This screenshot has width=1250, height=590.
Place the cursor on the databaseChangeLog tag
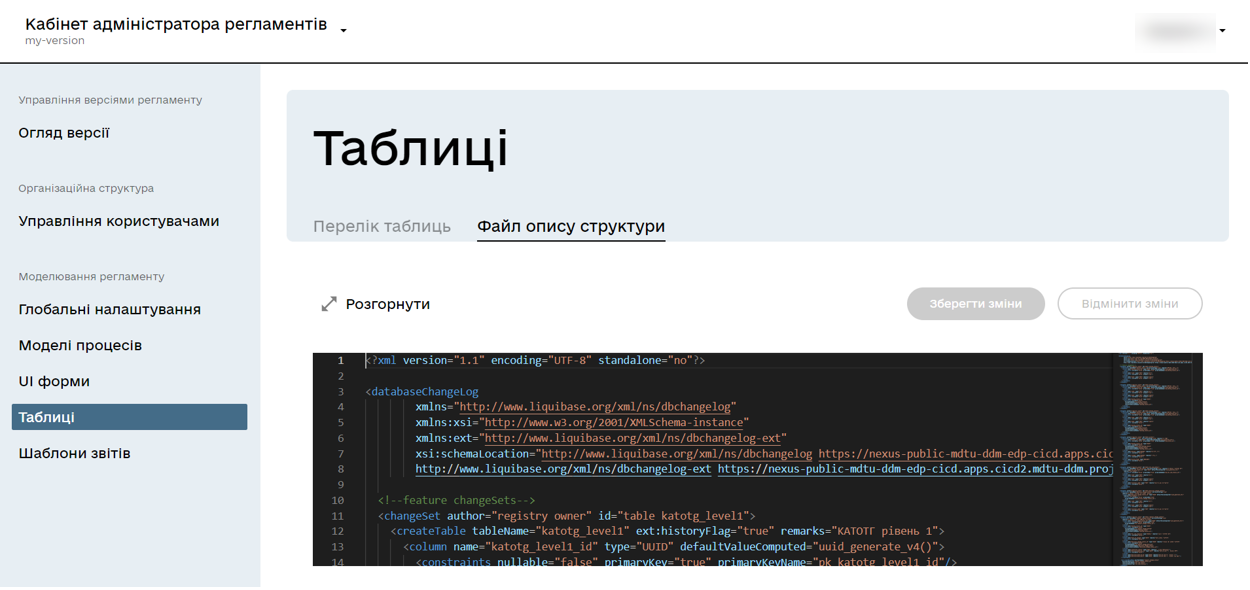(422, 392)
